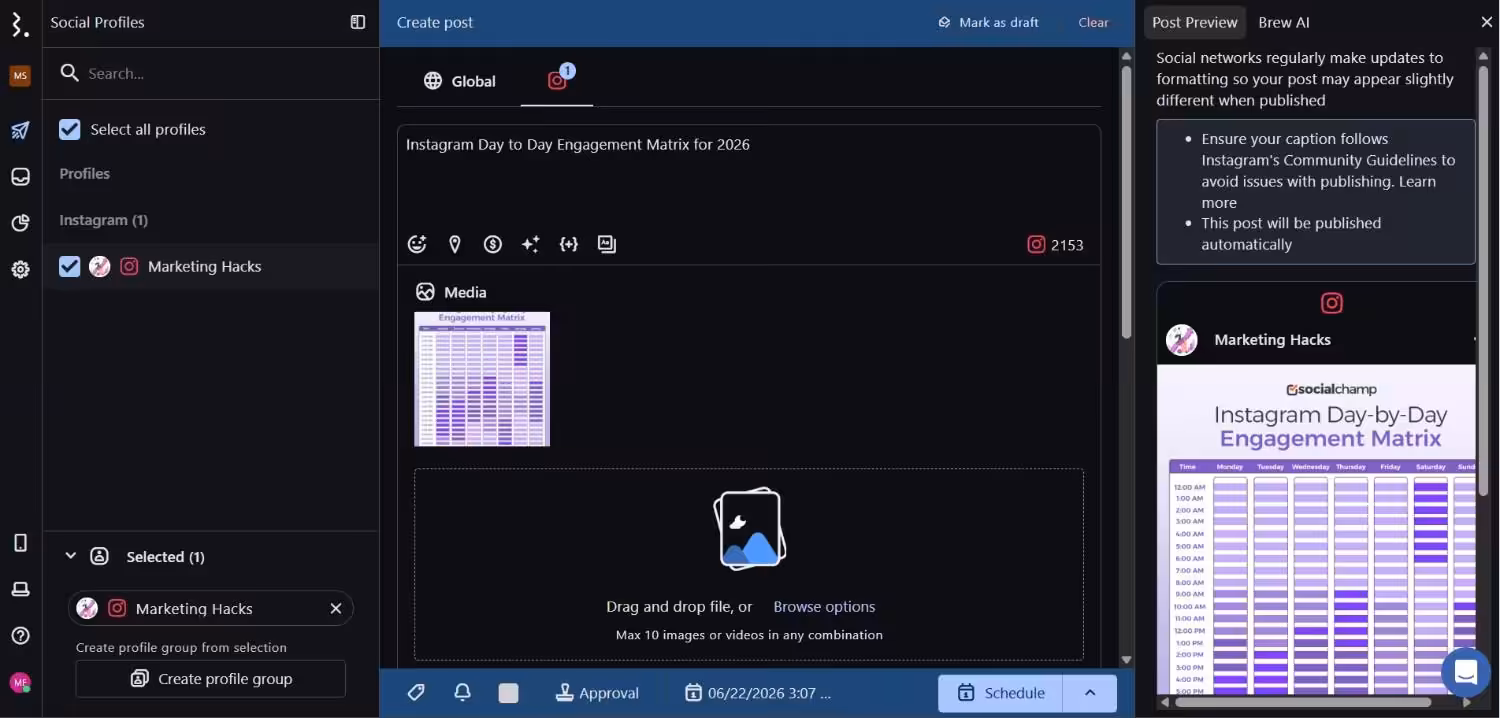Open the chat support bubble
Image resolution: width=1500 pixels, height=718 pixels.
(x=1466, y=672)
